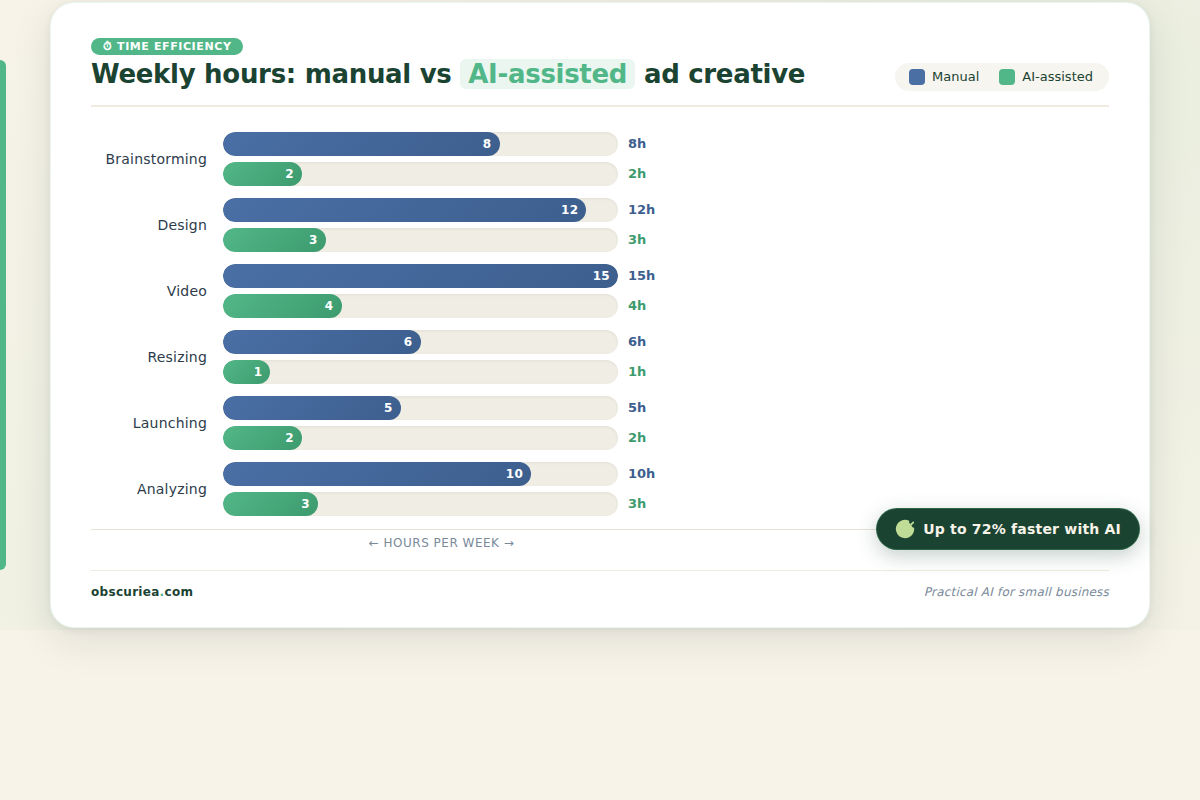This screenshot has height=800, width=1200.
Task: Click the Analyzing row label
Action: point(172,489)
